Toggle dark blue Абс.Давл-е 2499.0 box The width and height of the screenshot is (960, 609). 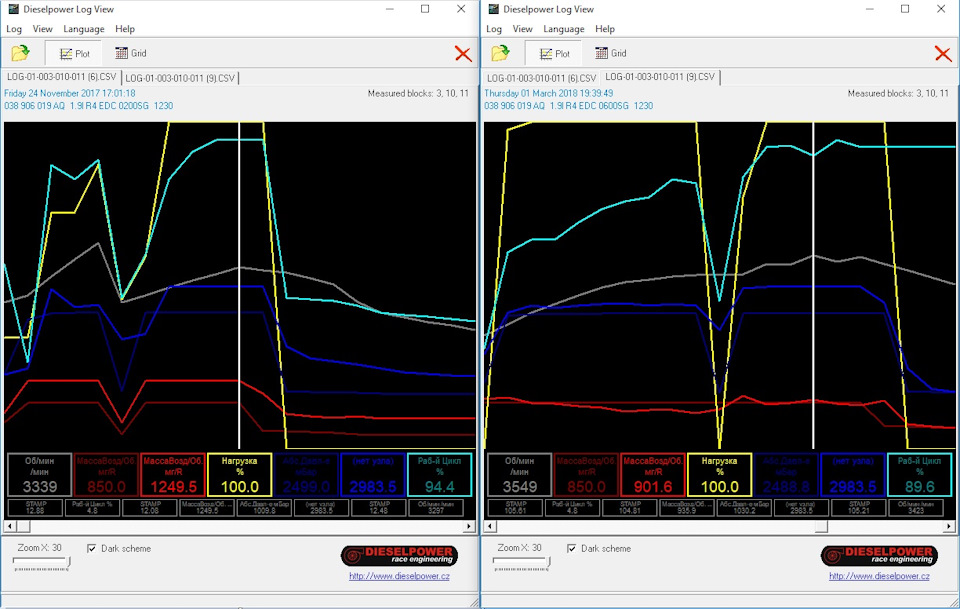coord(306,474)
